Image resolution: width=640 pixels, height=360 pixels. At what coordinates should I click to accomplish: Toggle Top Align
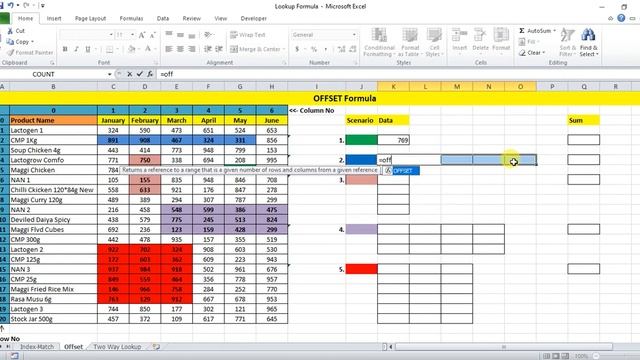[169, 35]
